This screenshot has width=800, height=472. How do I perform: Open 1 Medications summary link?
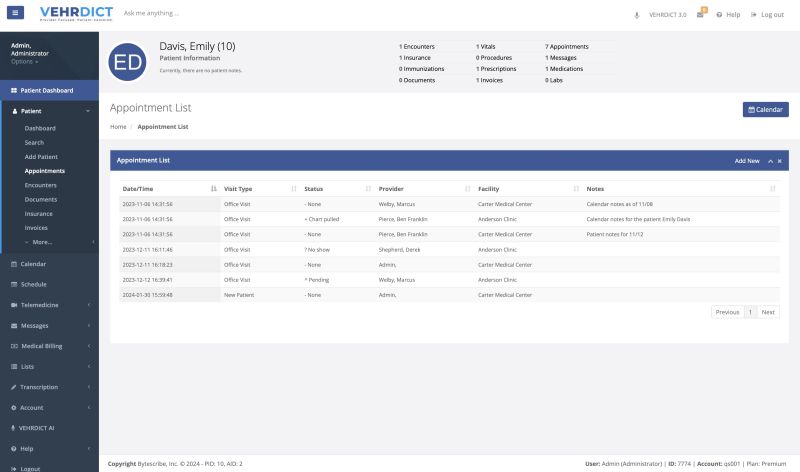(564, 69)
